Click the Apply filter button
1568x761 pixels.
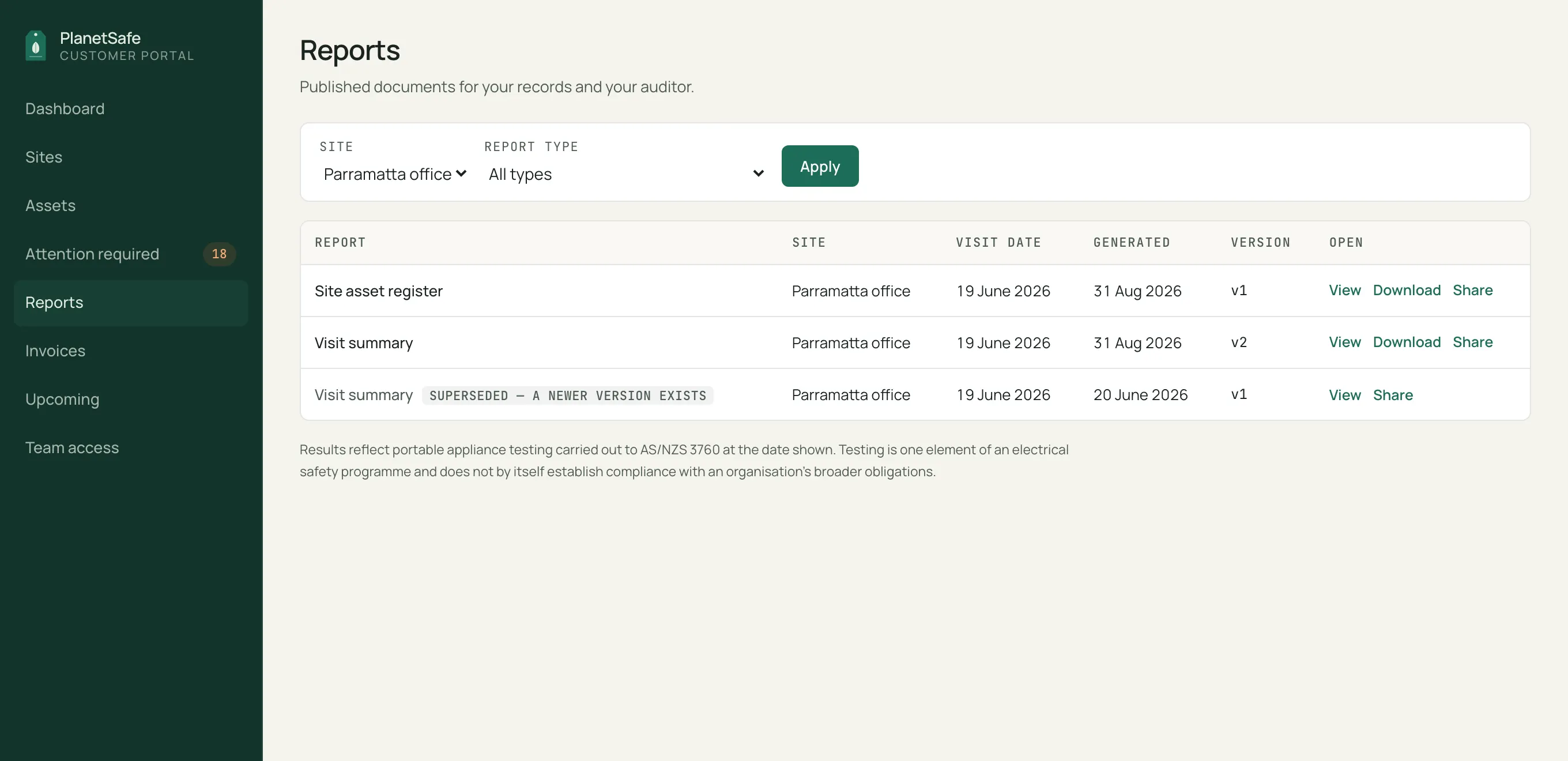[820, 166]
